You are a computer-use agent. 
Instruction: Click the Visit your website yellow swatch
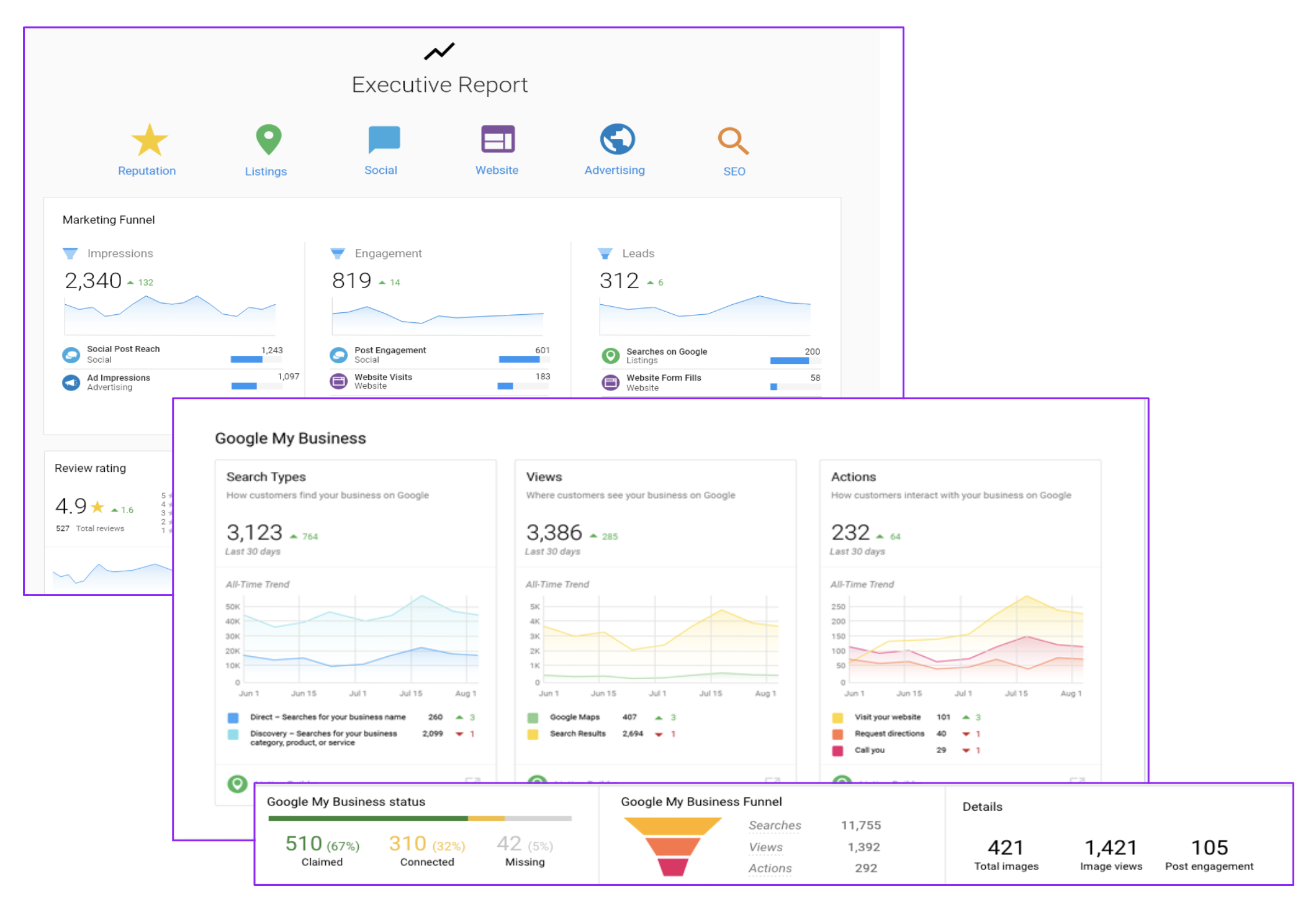(837, 718)
